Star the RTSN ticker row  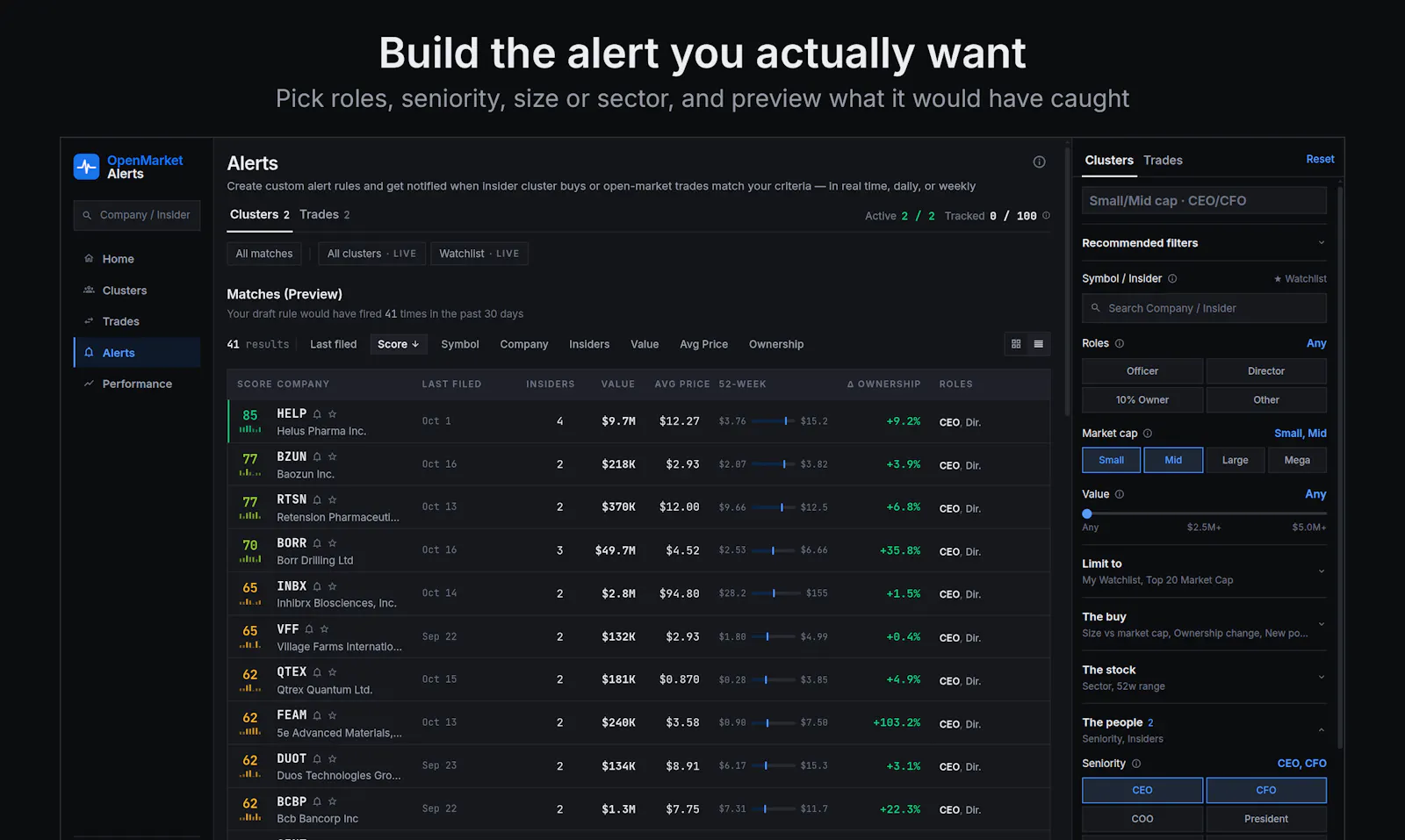click(332, 499)
